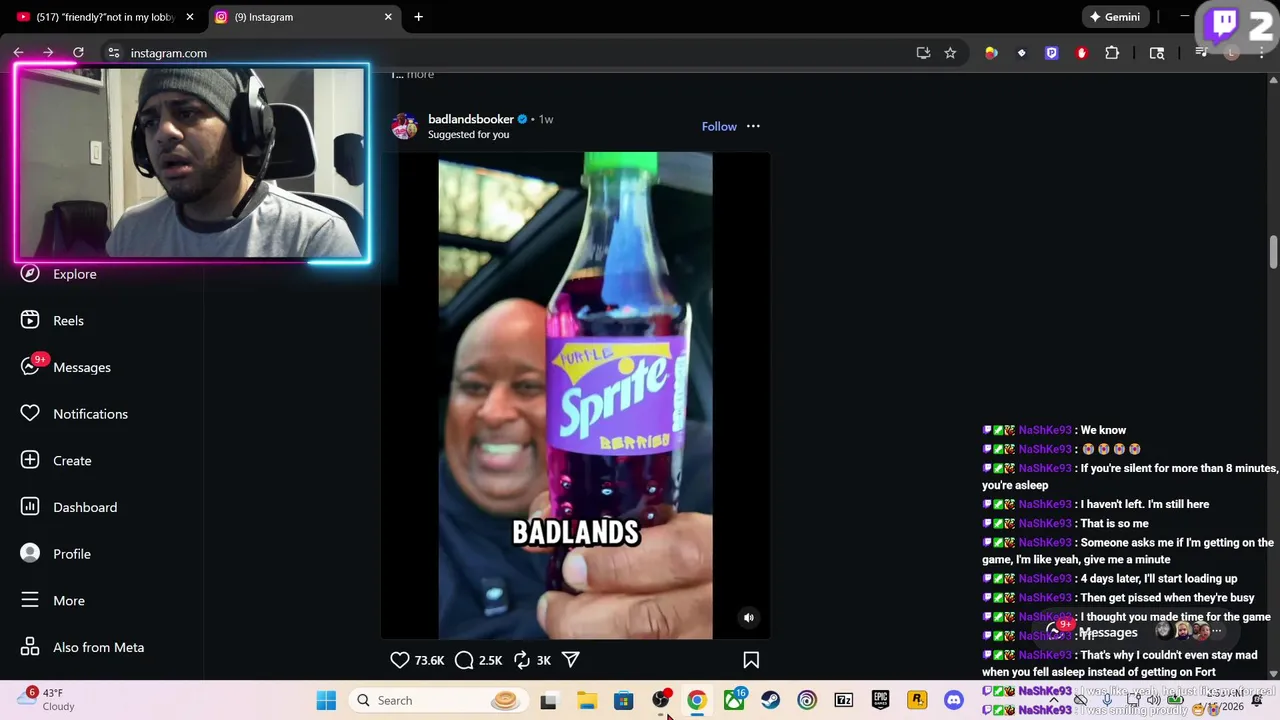Go back in the browser
The width and height of the screenshot is (1280, 720).
pos(18,53)
